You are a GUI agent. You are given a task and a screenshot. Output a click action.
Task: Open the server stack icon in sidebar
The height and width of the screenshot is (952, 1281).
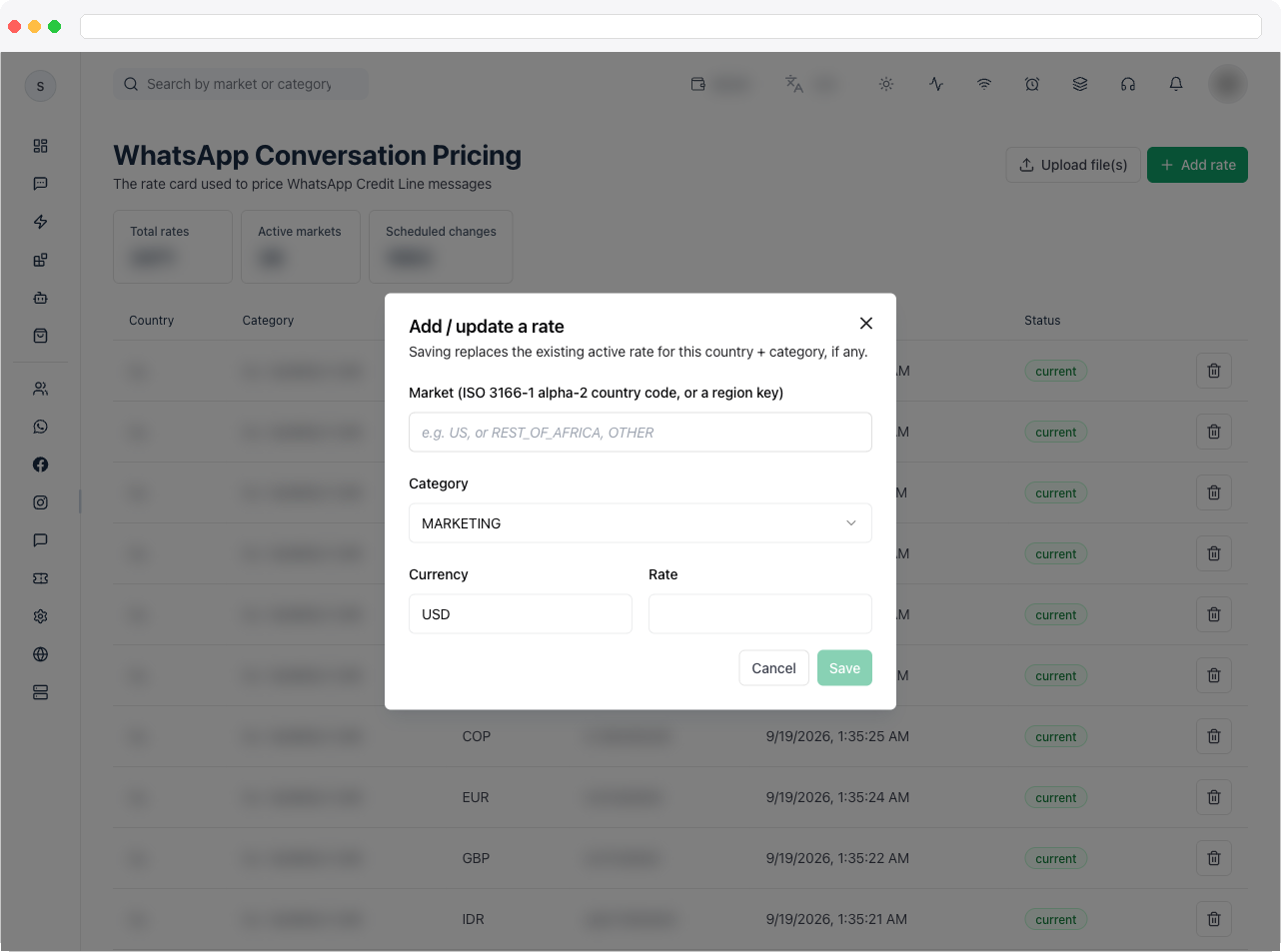point(40,692)
